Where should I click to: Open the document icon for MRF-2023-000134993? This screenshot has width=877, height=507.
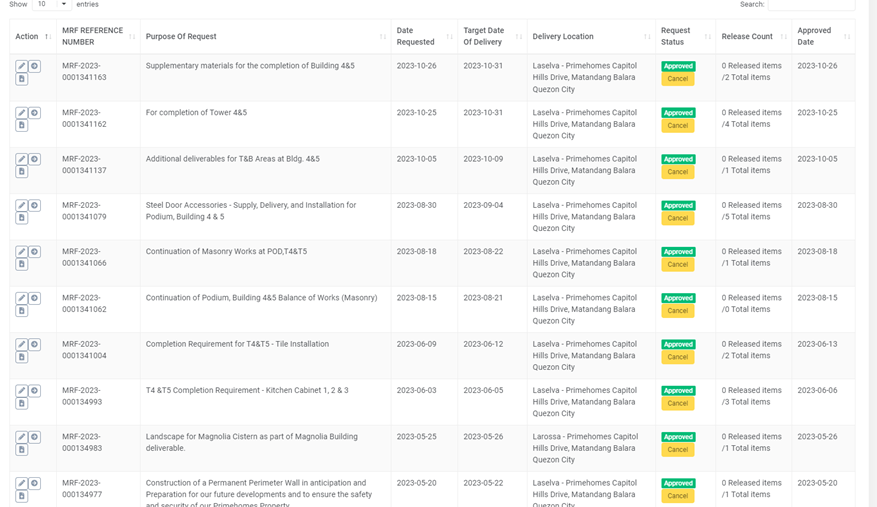click(x=21, y=403)
